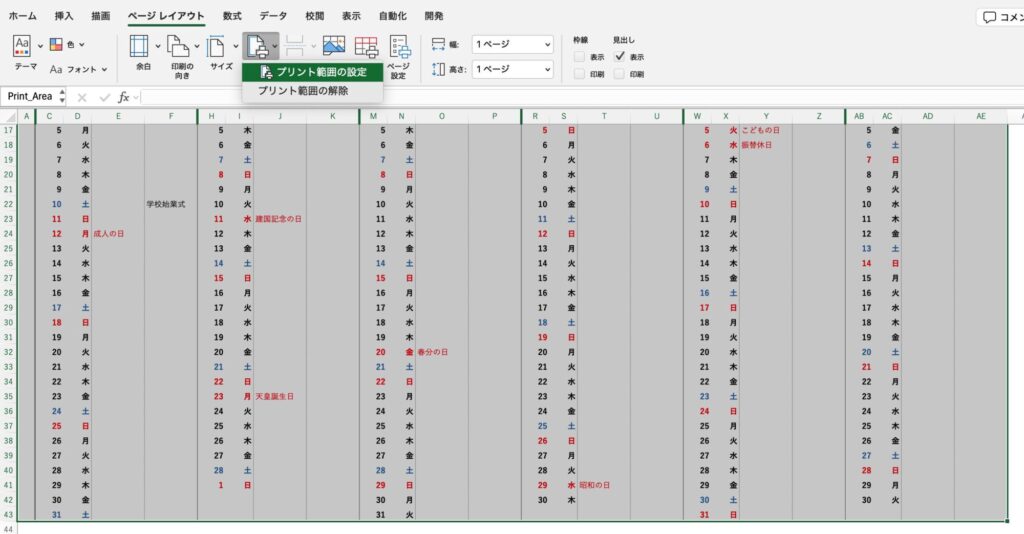Open the width (幅) 1ページ dropdown
This screenshot has width=1024, height=534.
(x=513, y=45)
